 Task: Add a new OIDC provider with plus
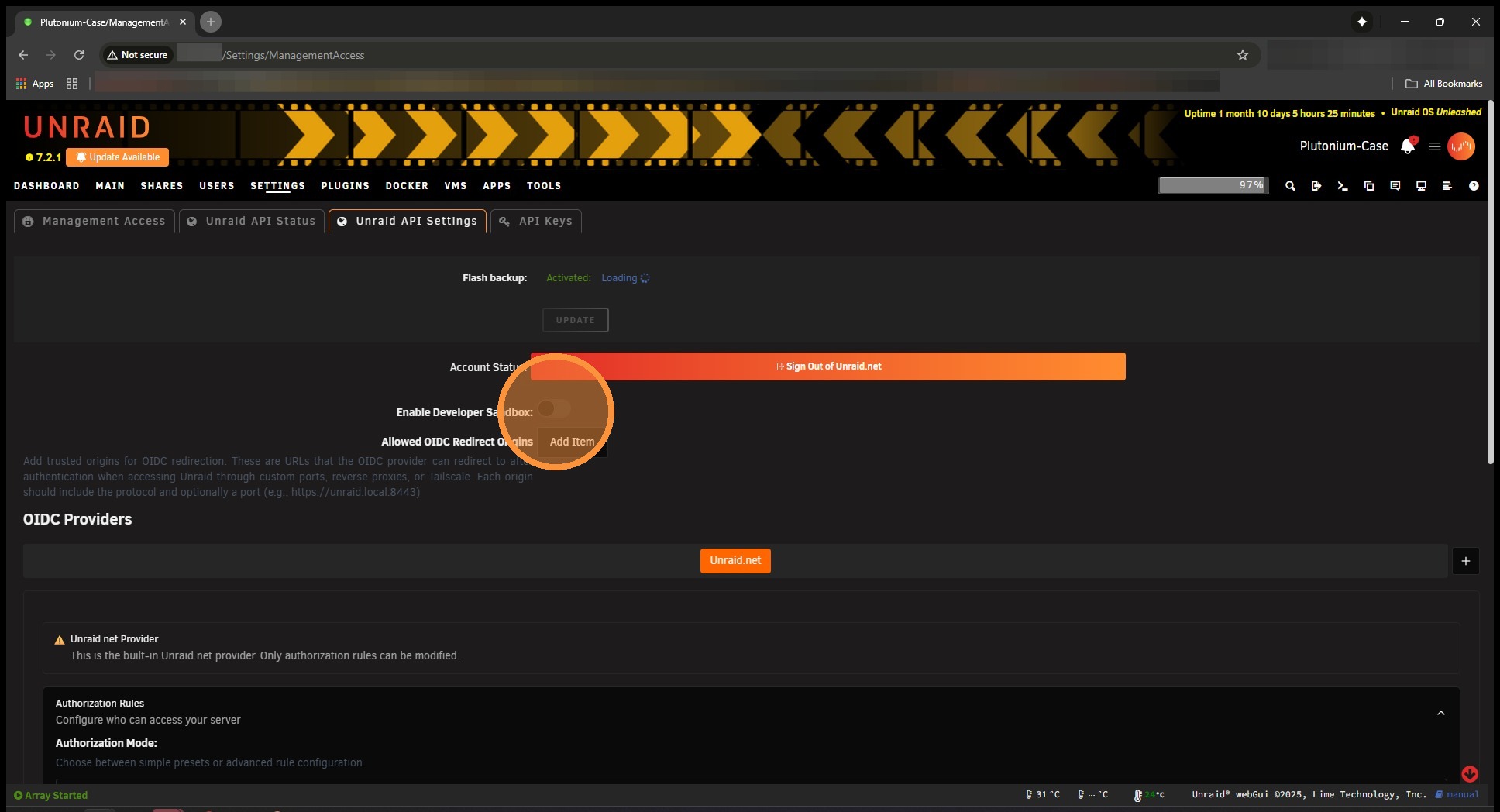(x=1466, y=561)
